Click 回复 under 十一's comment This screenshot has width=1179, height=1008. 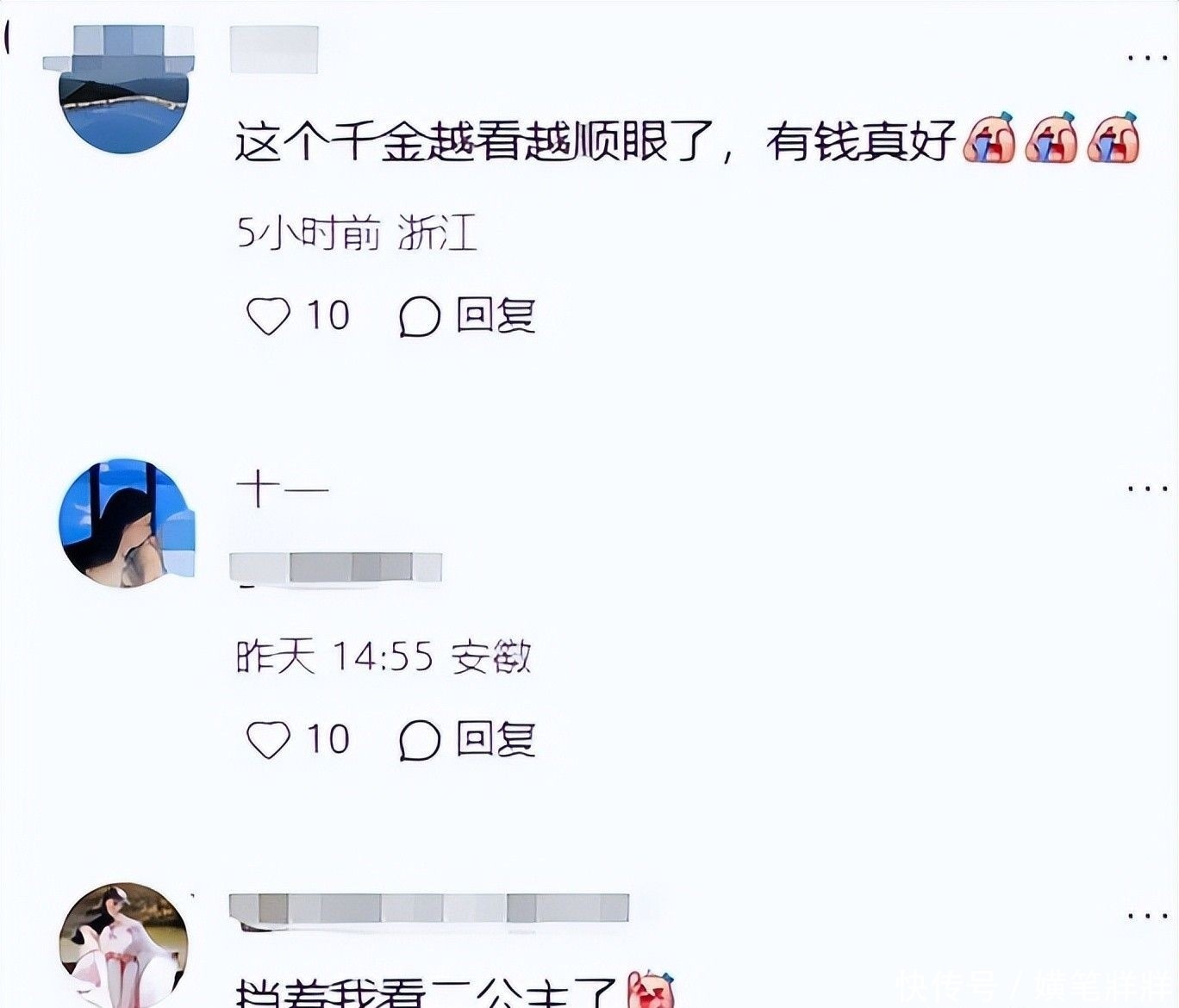[496, 740]
